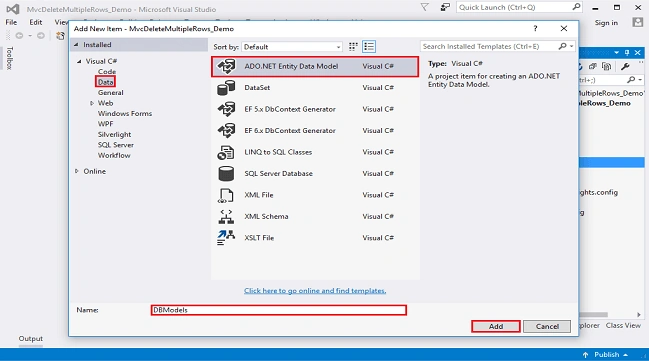Image resolution: width=649 pixels, height=361 pixels.
Task: Collapse the Installed templates section
Action: [76, 45]
